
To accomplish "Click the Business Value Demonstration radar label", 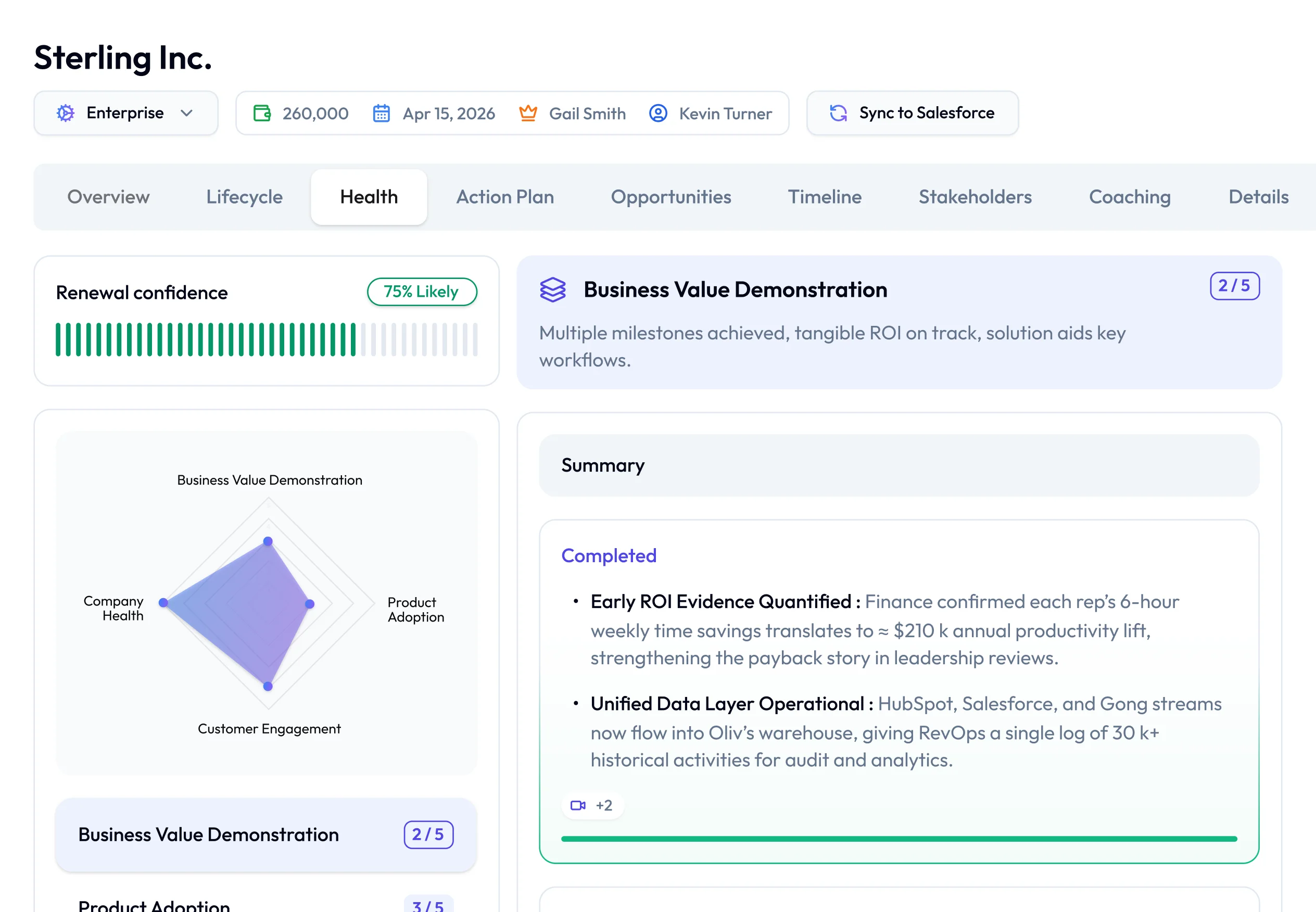I will (x=270, y=480).
